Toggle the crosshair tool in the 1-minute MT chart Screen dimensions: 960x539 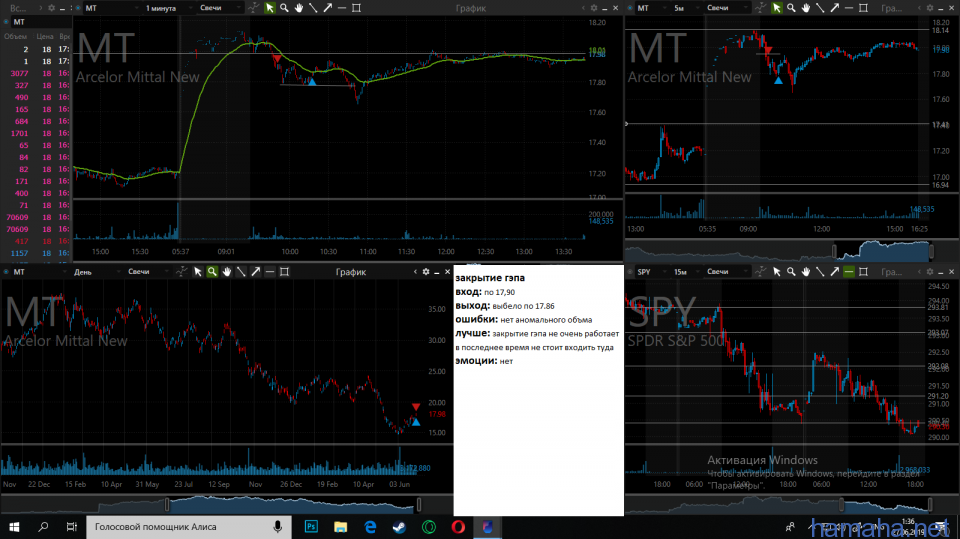(254, 8)
